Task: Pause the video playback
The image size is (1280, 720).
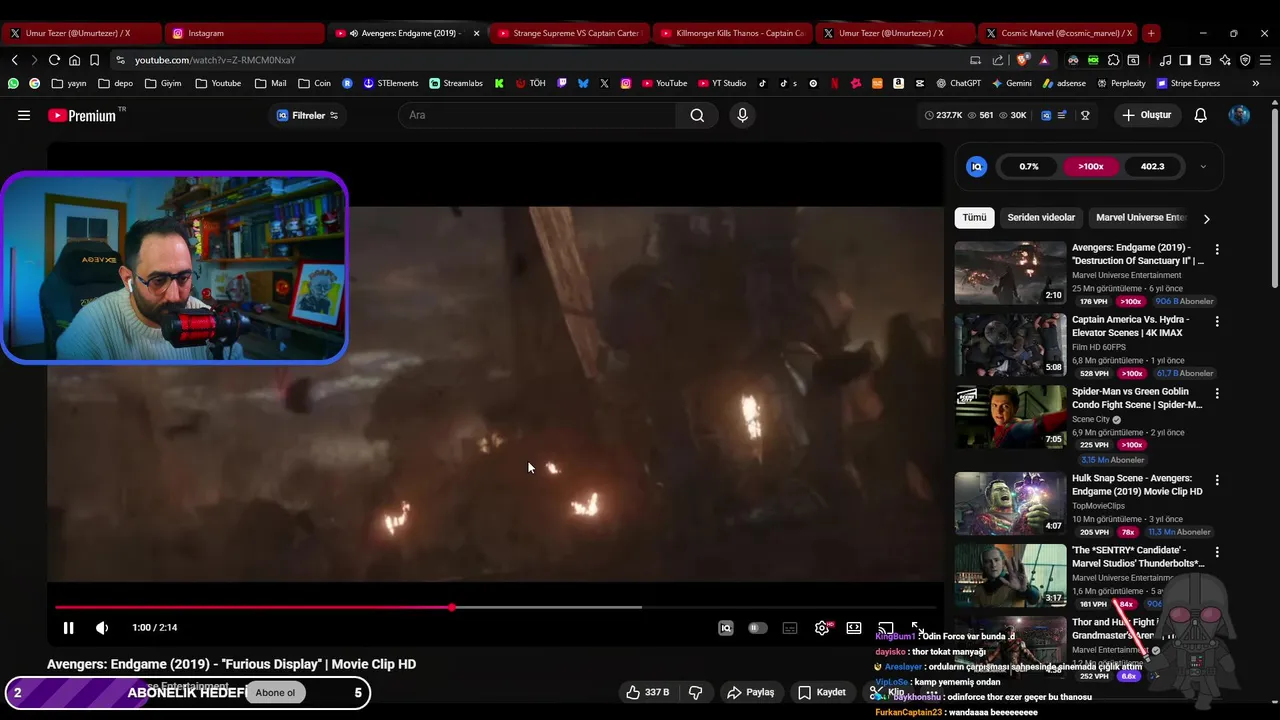Action: (68, 628)
